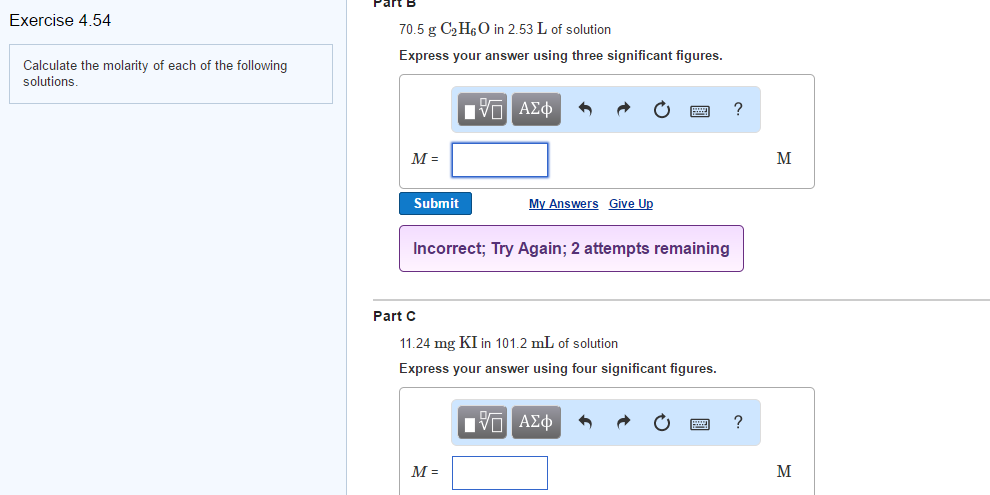Click 'Express your answer using three significant figures'
This screenshot has height=495, width=990.
[561, 56]
